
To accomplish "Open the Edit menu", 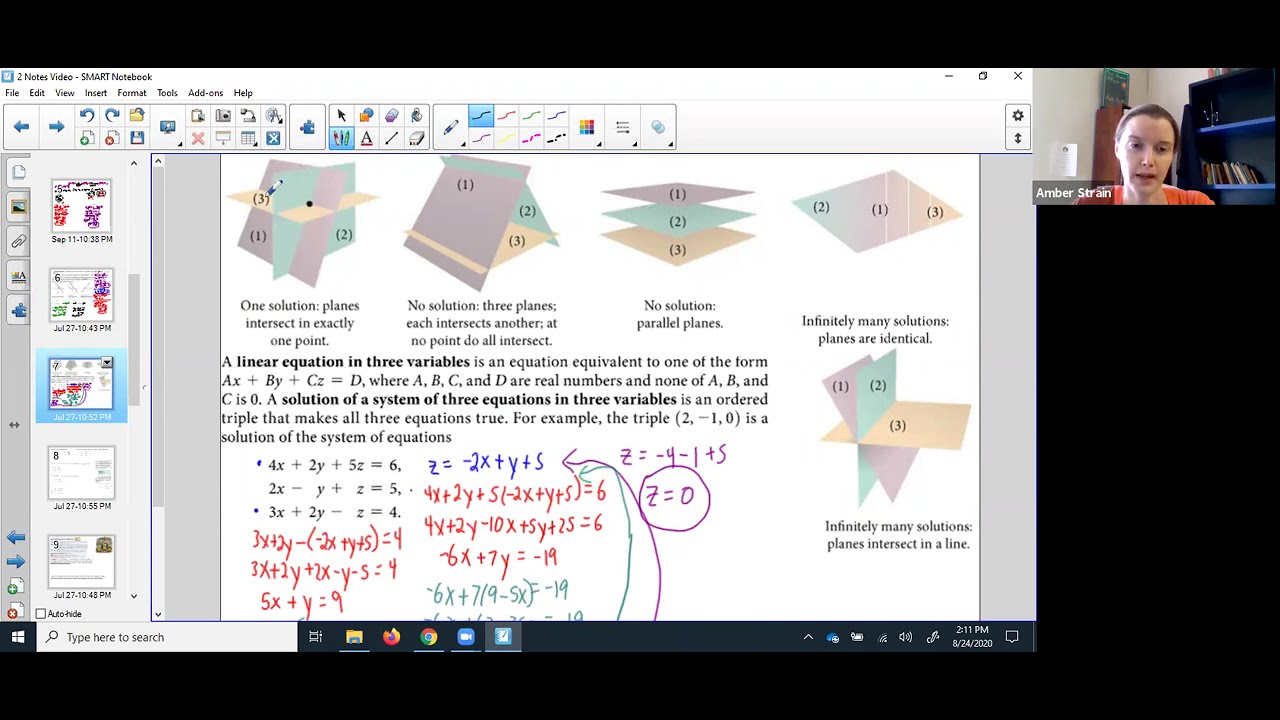I will click(37, 93).
